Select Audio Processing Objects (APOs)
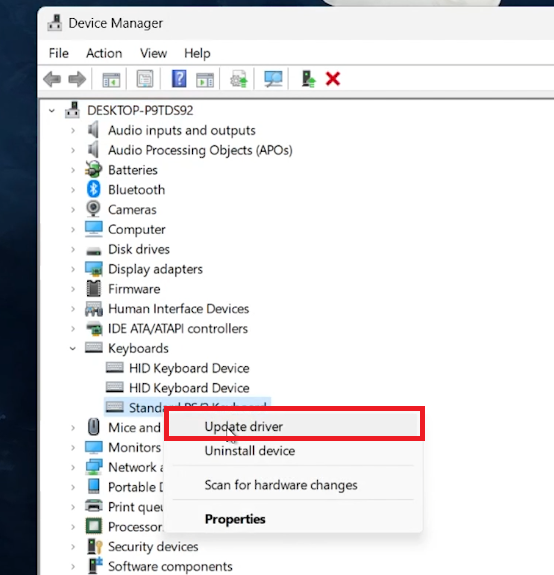The width and height of the screenshot is (554, 575). [200, 150]
